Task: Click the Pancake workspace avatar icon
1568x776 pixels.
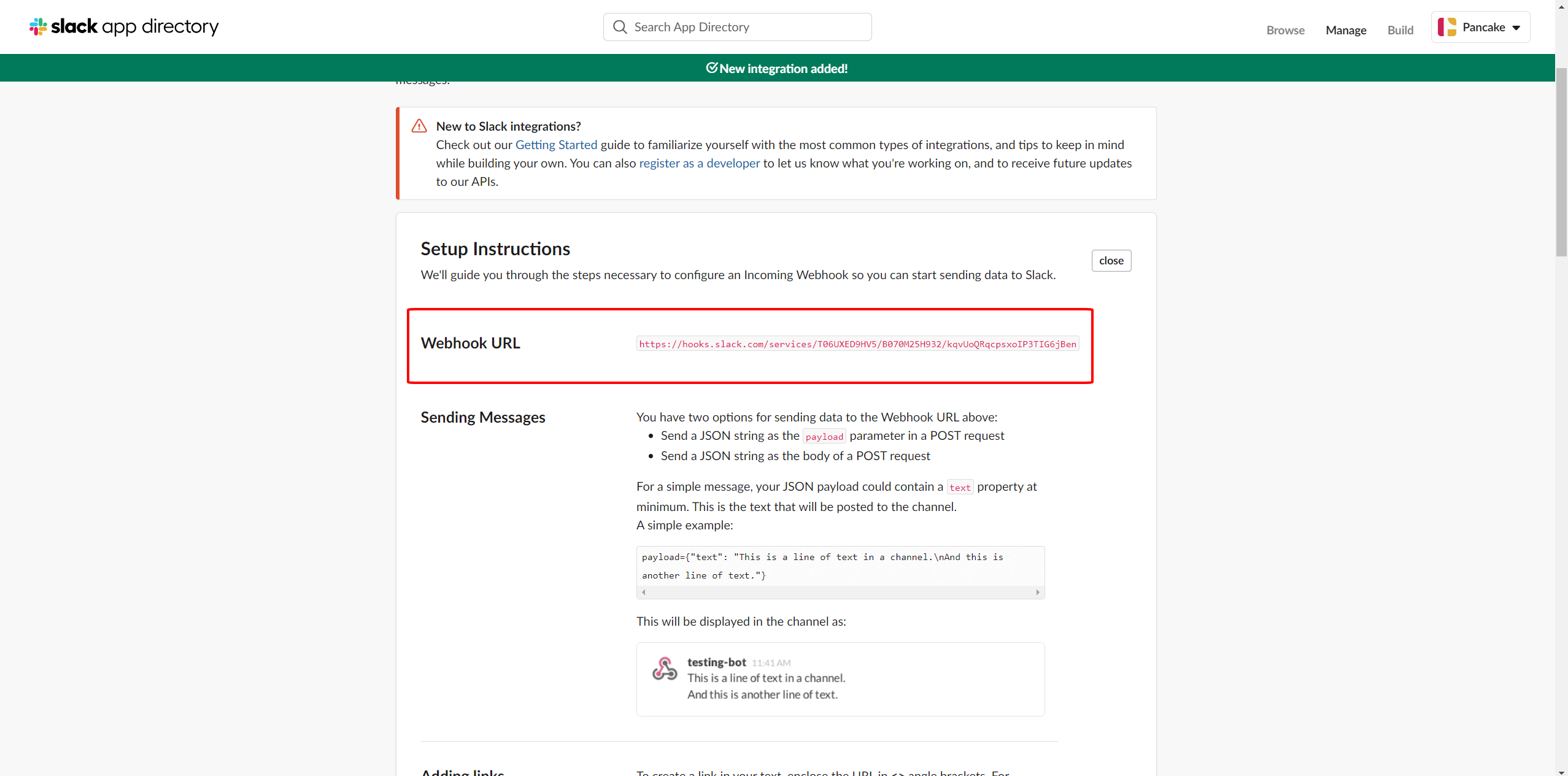Action: (x=1447, y=27)
